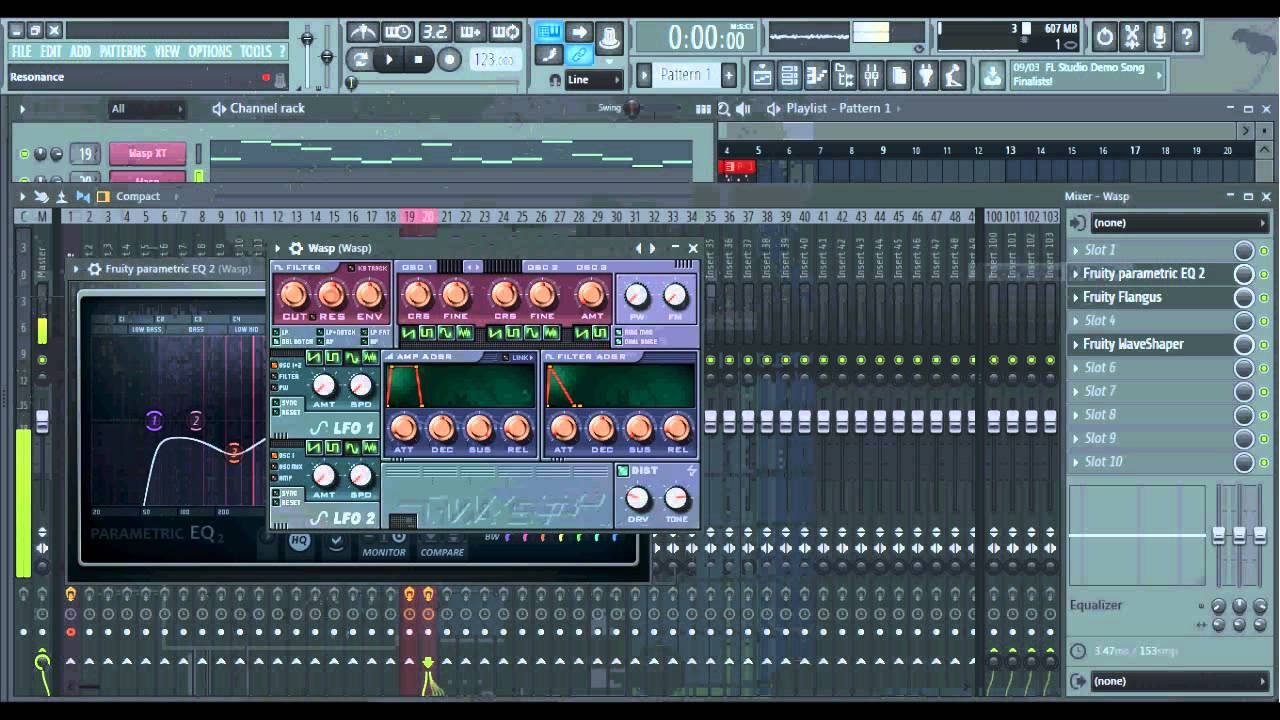Image resolution: width=1280 pixels, height=720 pixels.
Task: Open the ADD menu
Action: [x=80, y=52]
